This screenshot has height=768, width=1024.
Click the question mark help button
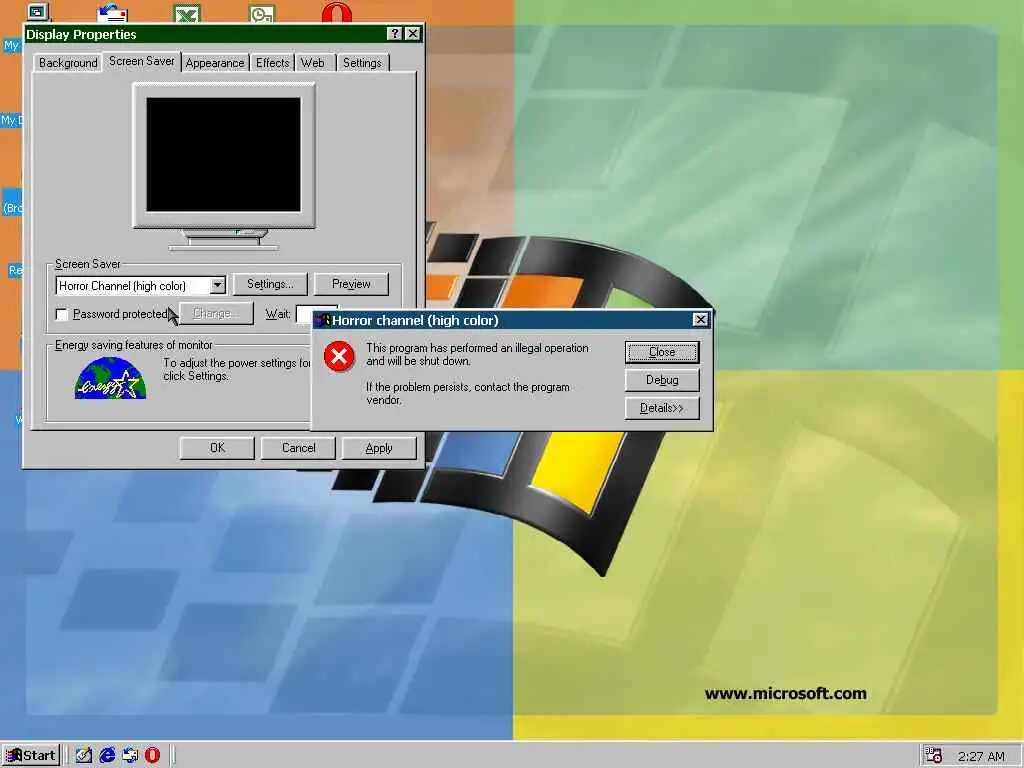394,34
